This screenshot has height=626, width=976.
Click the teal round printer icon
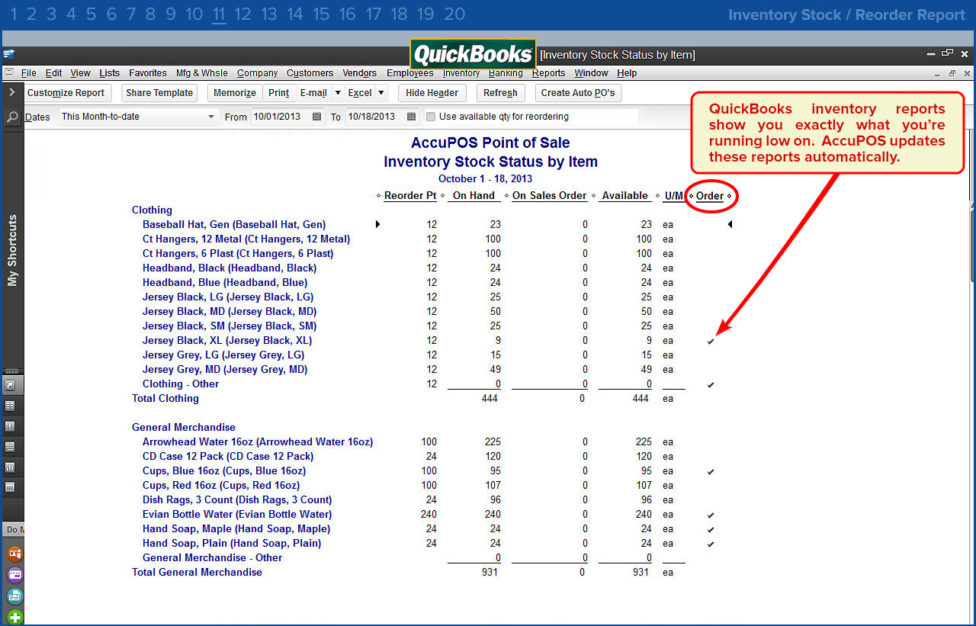15,596
